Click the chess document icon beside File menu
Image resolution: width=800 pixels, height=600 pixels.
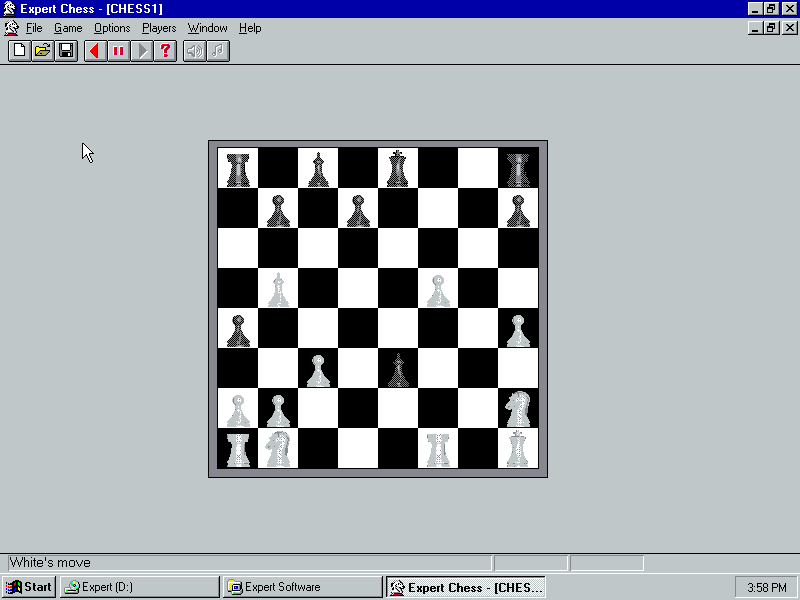tap(11, 28)
